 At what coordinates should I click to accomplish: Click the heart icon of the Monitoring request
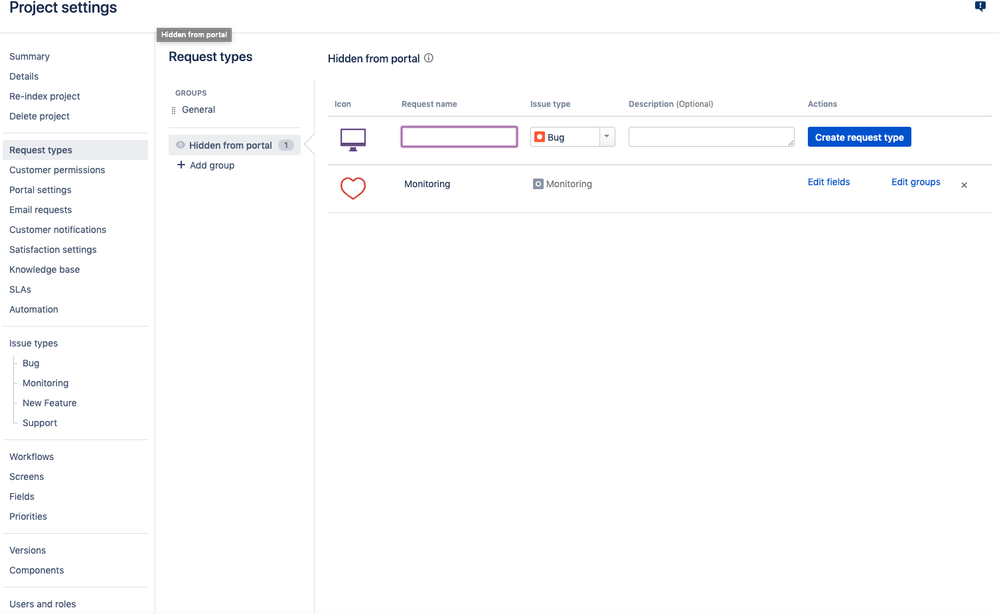pyautogui.click(x=353, y=188)
